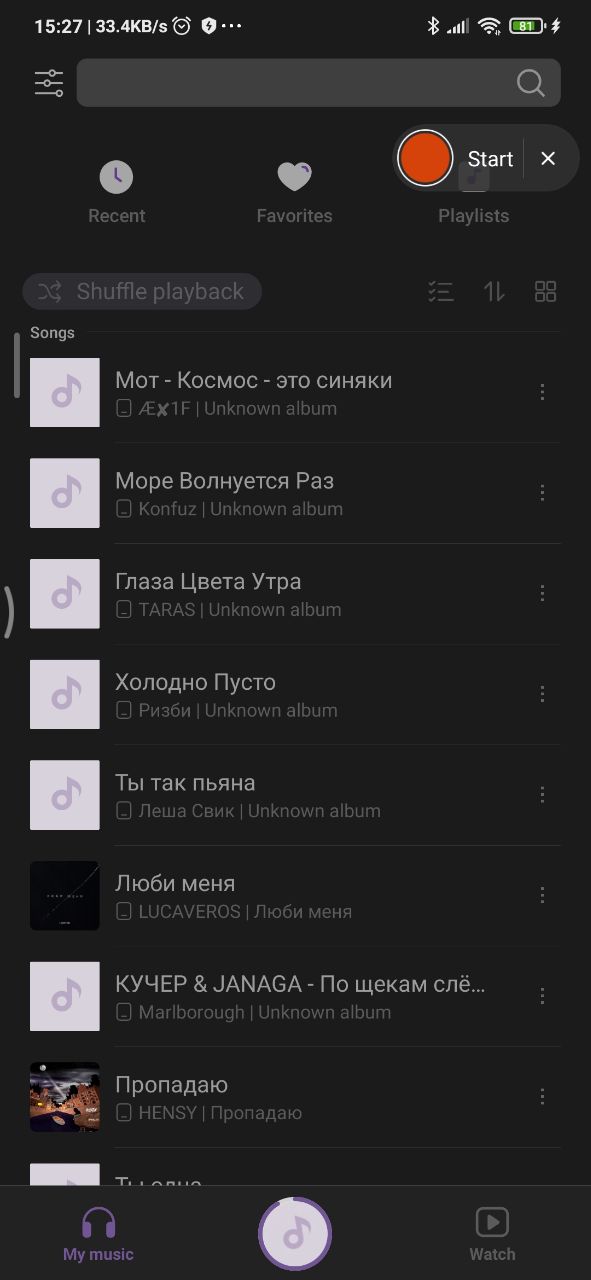Open options menu for Пропадаю
Image resolution: width=591 pixels, height=1280 pixels.
point(542,1097)
